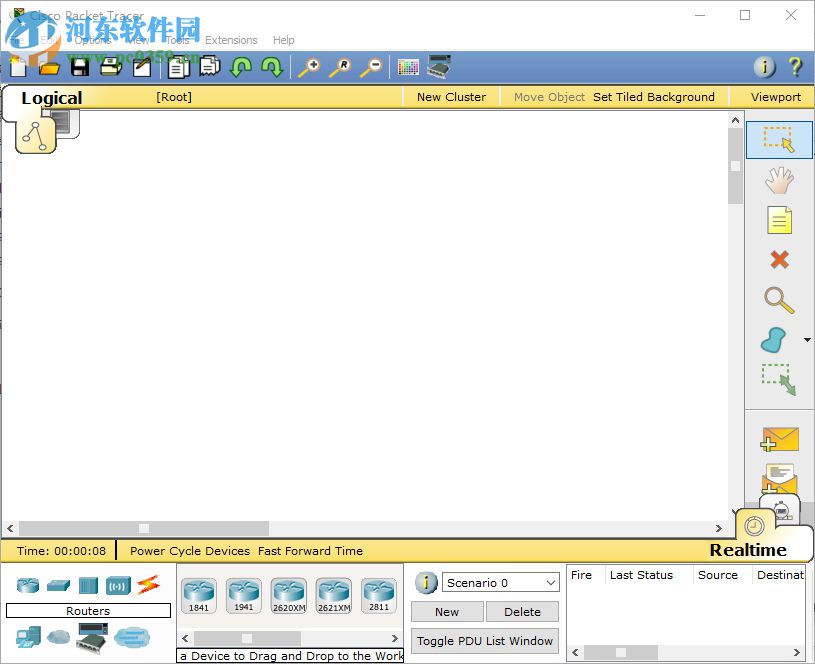Activate the Selection rectangle tool
Viewport: 815px width, 664px height.
click(779, 140)
